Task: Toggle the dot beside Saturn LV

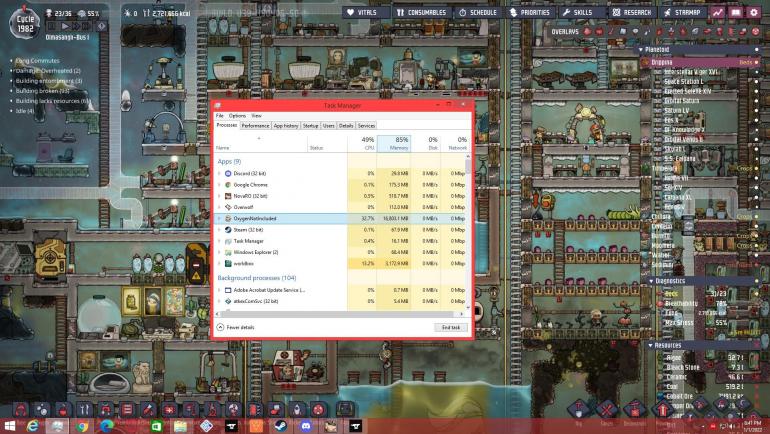Action: [x=756, y=110]
